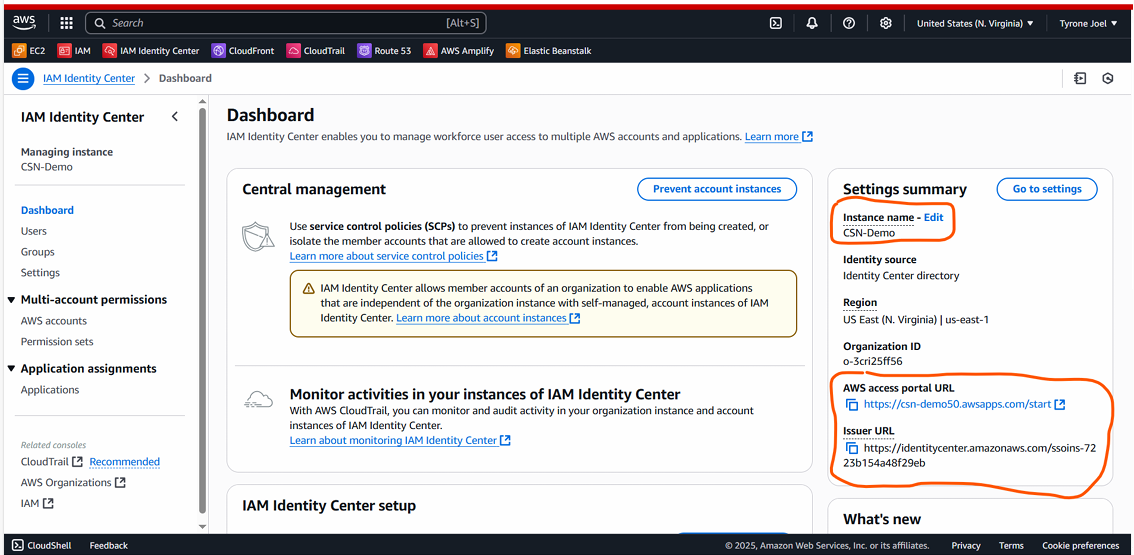Open the CloudTrail favorites shortcut
The height and width of the screenshot is (555, 1134).
pos(316,51)
